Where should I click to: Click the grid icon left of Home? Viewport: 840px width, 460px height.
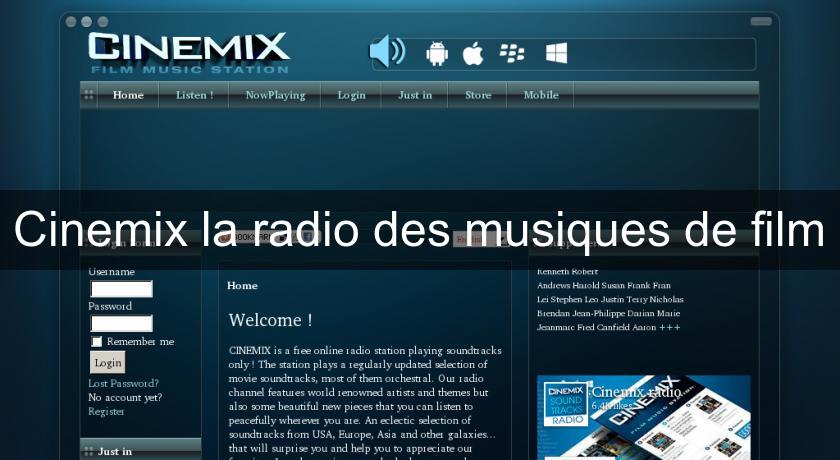[x=89, y=95]
